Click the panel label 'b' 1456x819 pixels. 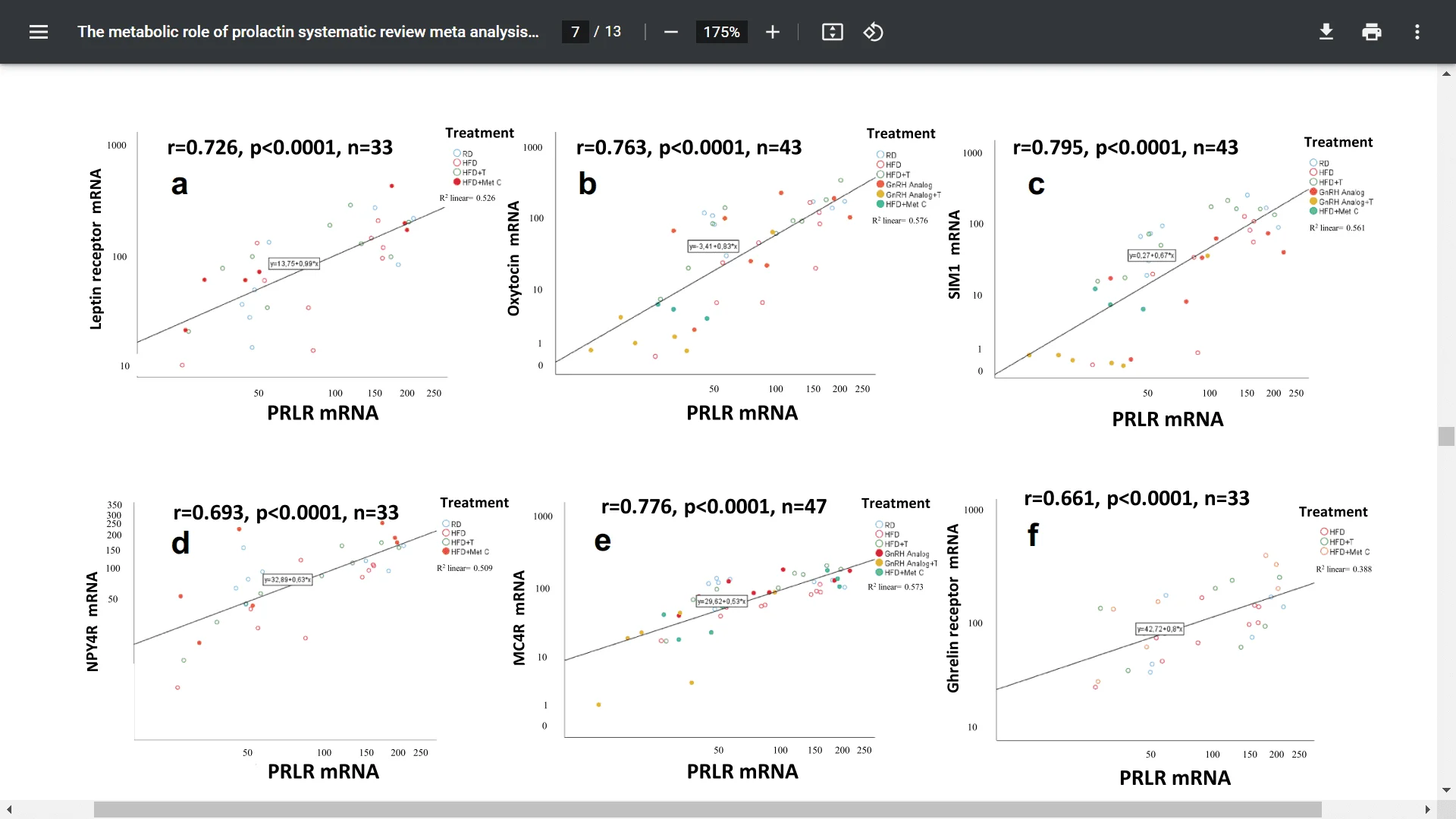(x=587, y=184)
